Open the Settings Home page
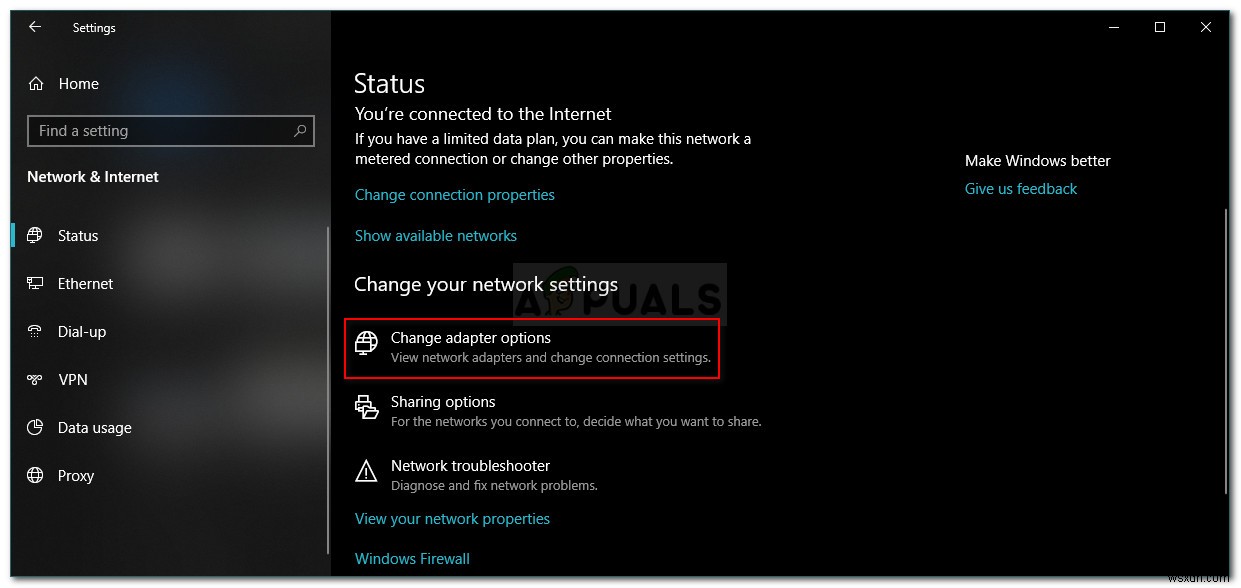 pyautogui.click(x=78, y=83)
